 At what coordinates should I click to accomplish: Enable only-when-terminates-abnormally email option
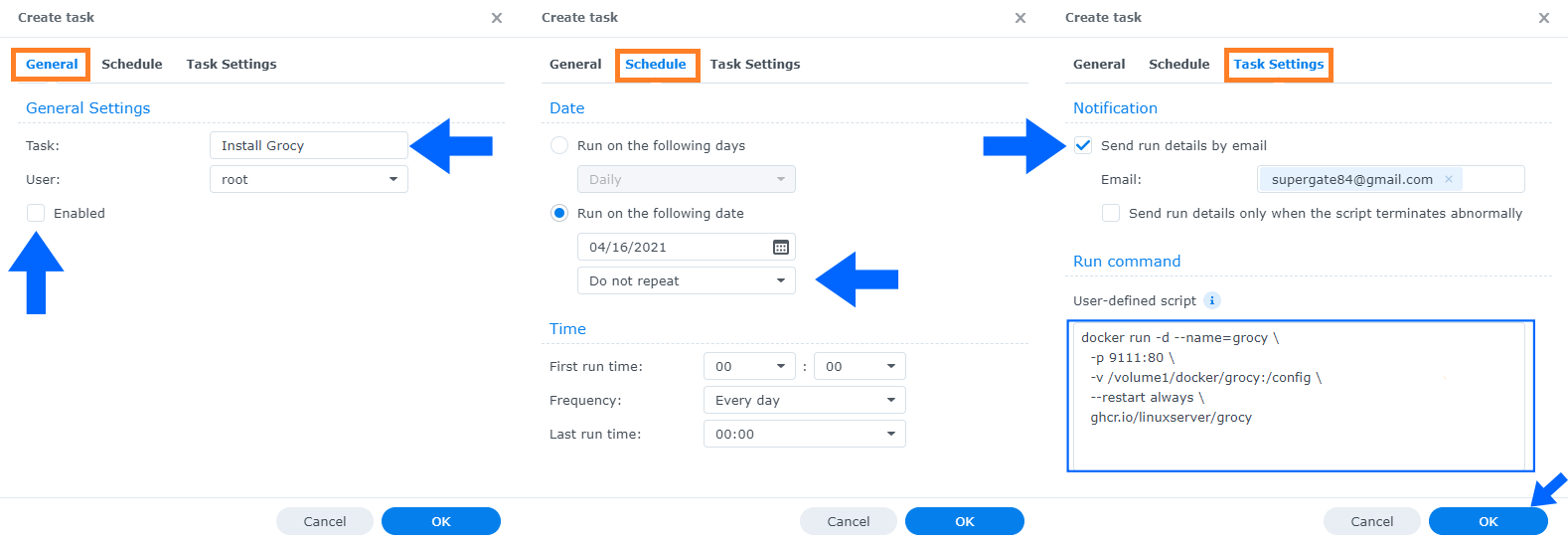tap(1111, 213)
